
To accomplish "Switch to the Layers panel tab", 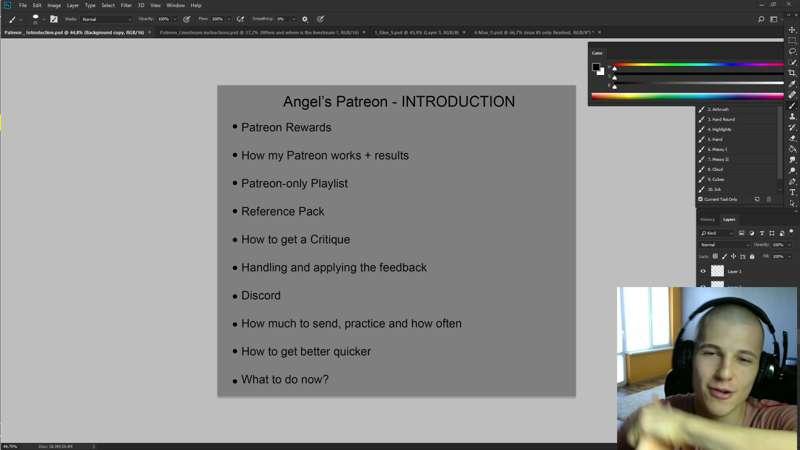I will [x=729, y=219].
